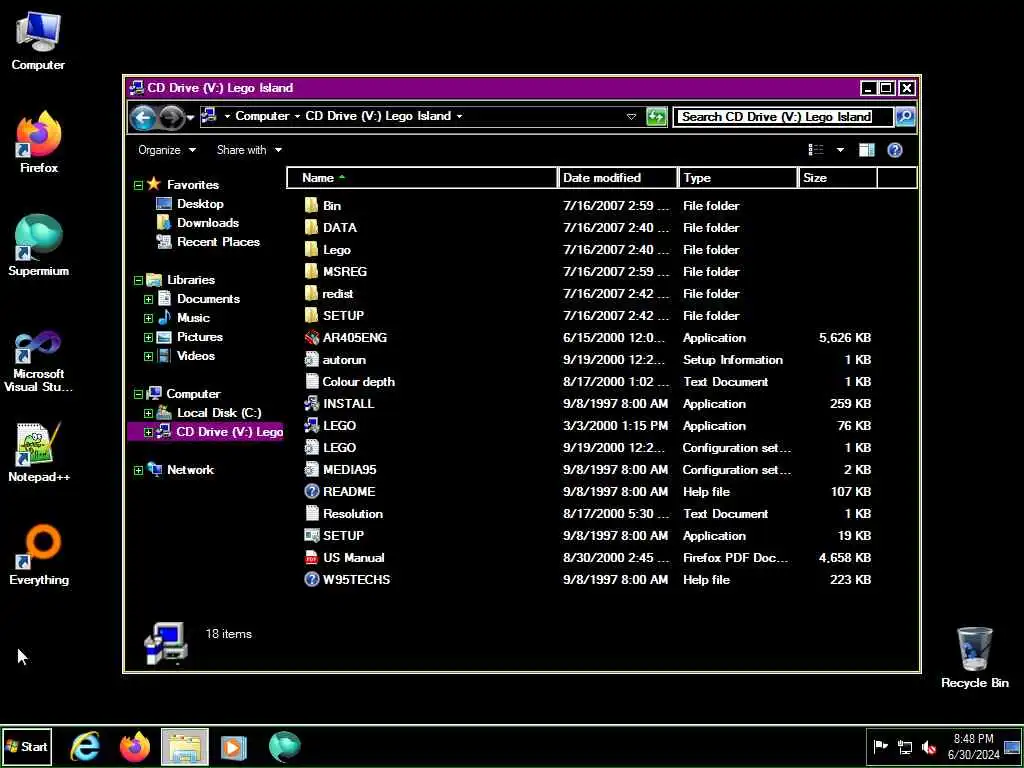1024x768 pixels.
Task: Select the MSREG folder
Action: click(336, 272)
